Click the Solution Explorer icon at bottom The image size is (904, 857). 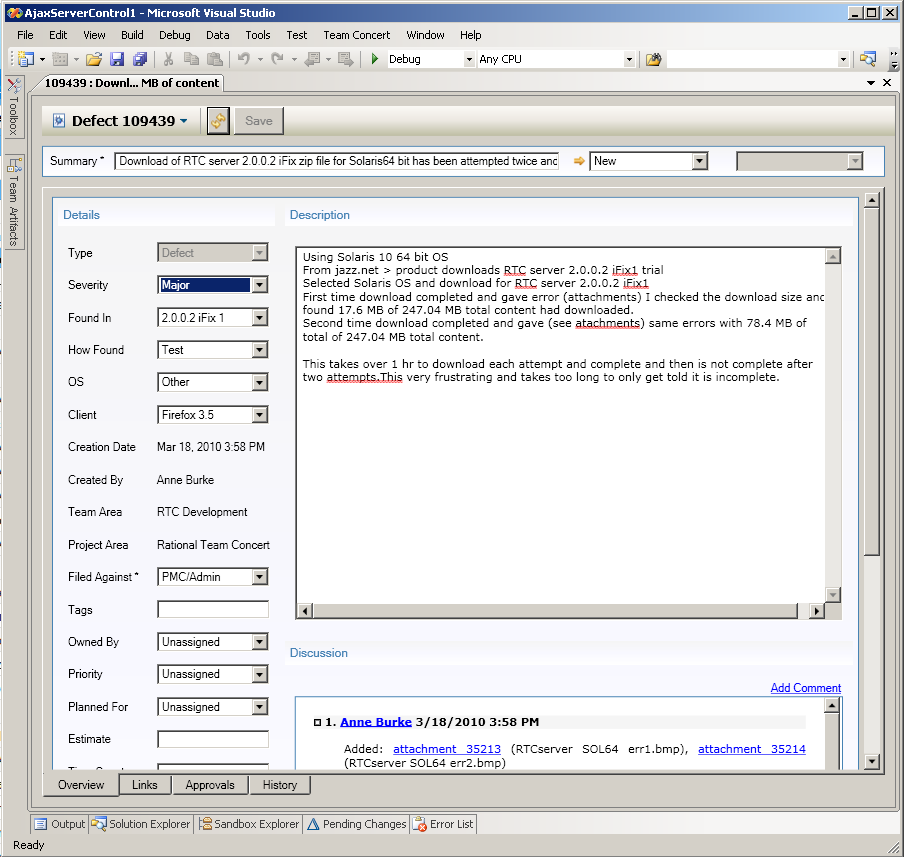point(99,824)
